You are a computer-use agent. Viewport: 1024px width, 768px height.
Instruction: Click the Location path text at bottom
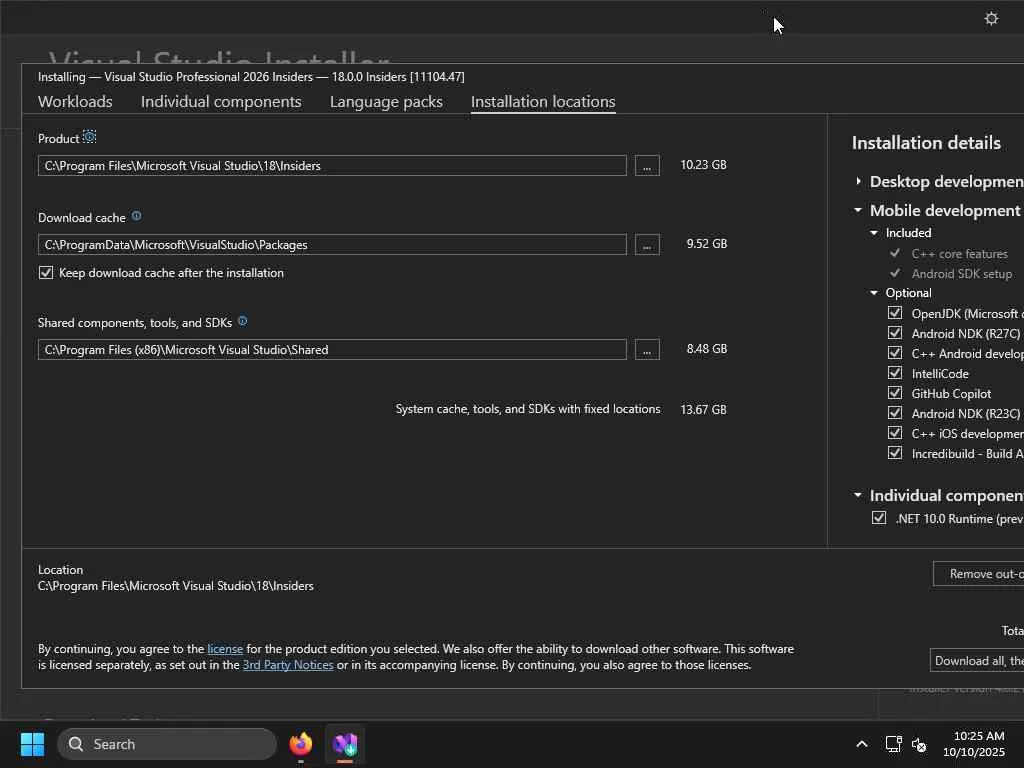176,586
